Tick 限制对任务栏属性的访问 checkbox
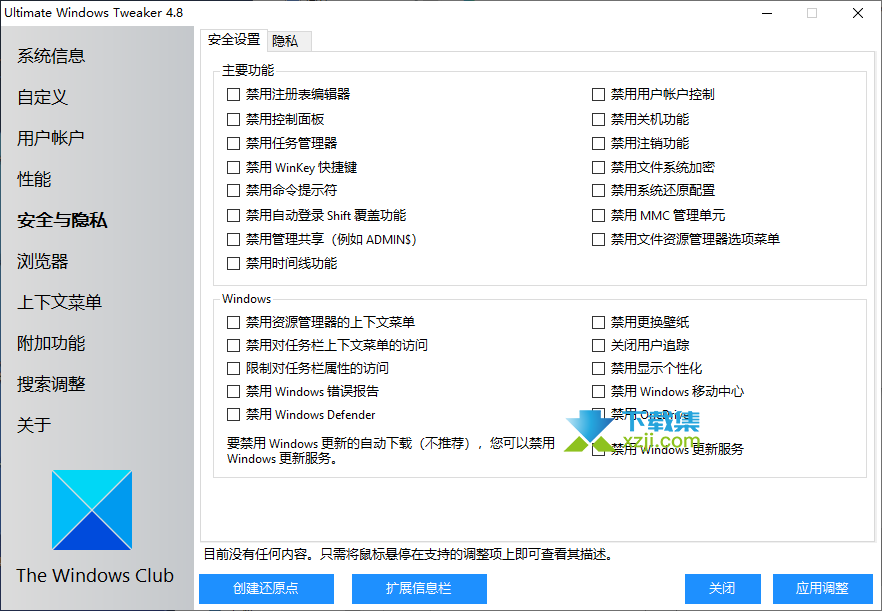The height and width of the screenshot is (611, 882). coord(233,369)
